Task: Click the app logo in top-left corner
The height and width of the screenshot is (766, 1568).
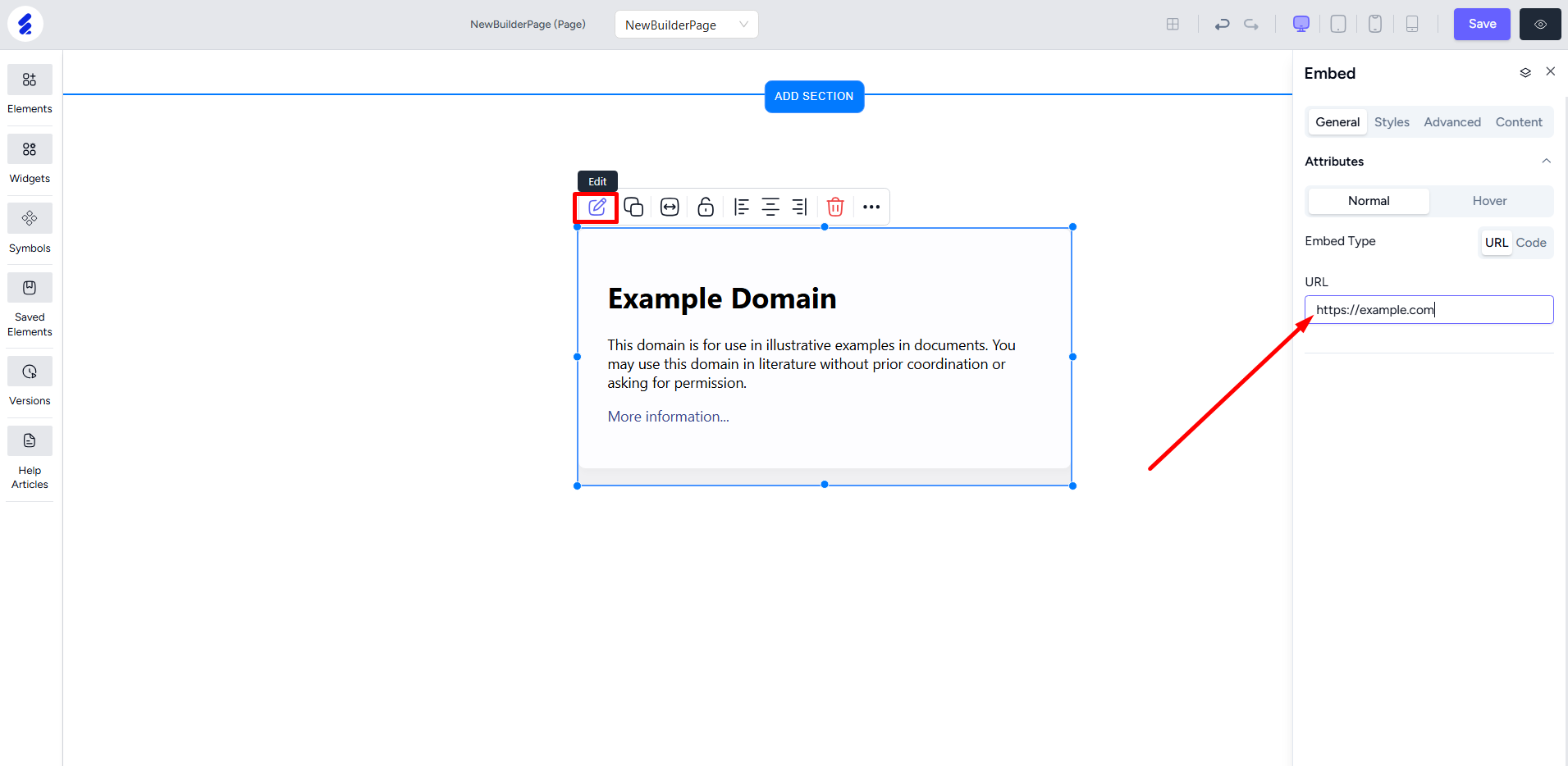Action: 25,24
